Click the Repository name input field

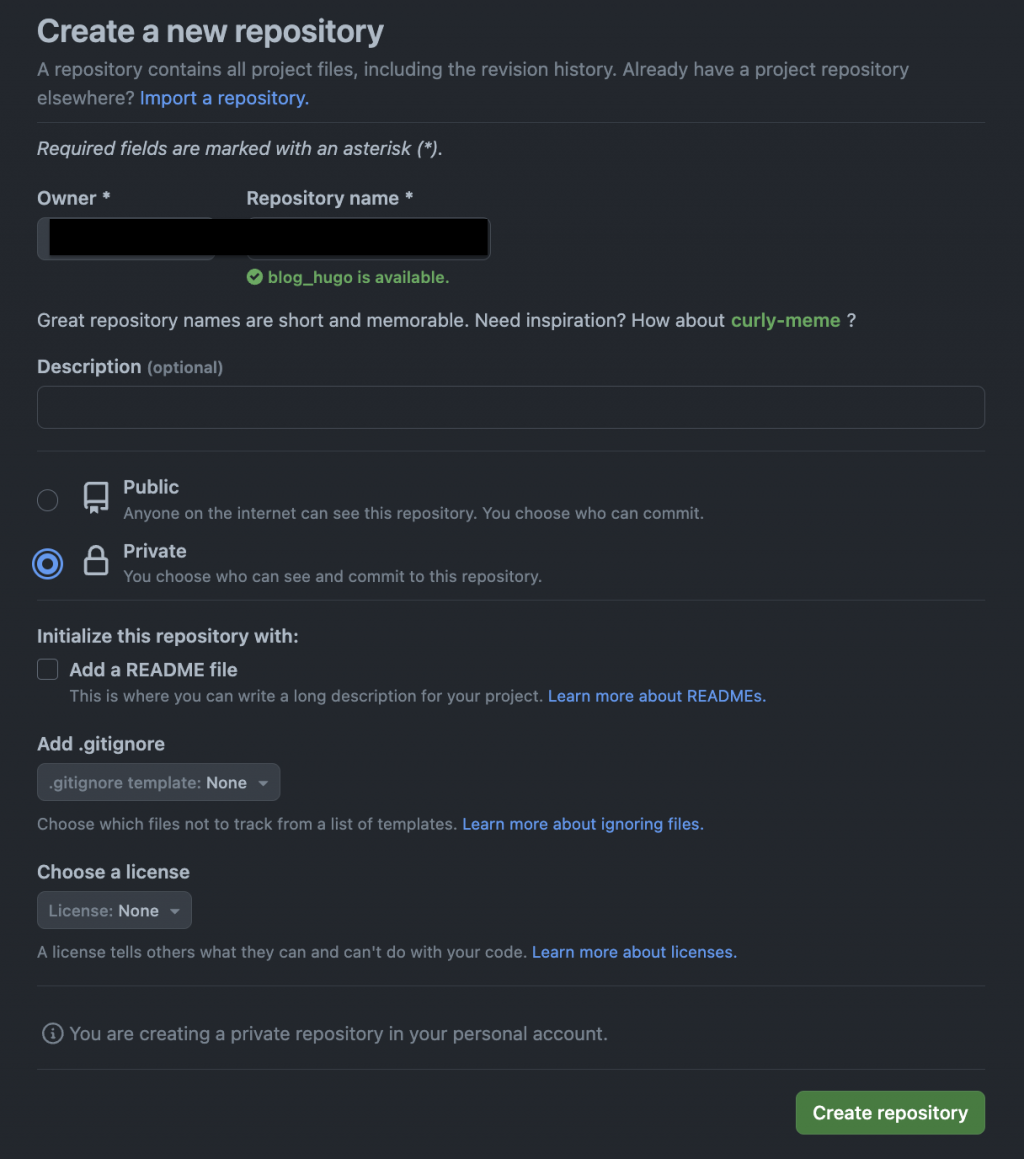pos(368,239)
